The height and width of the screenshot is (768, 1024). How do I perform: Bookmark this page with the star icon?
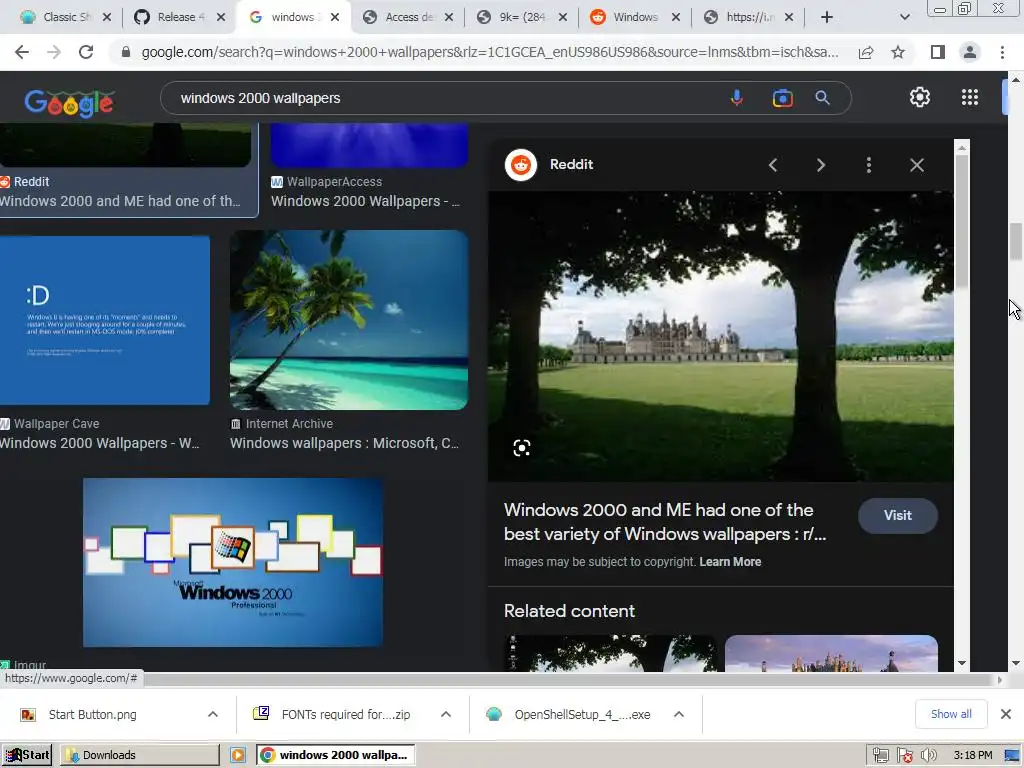tap(898, 52)
